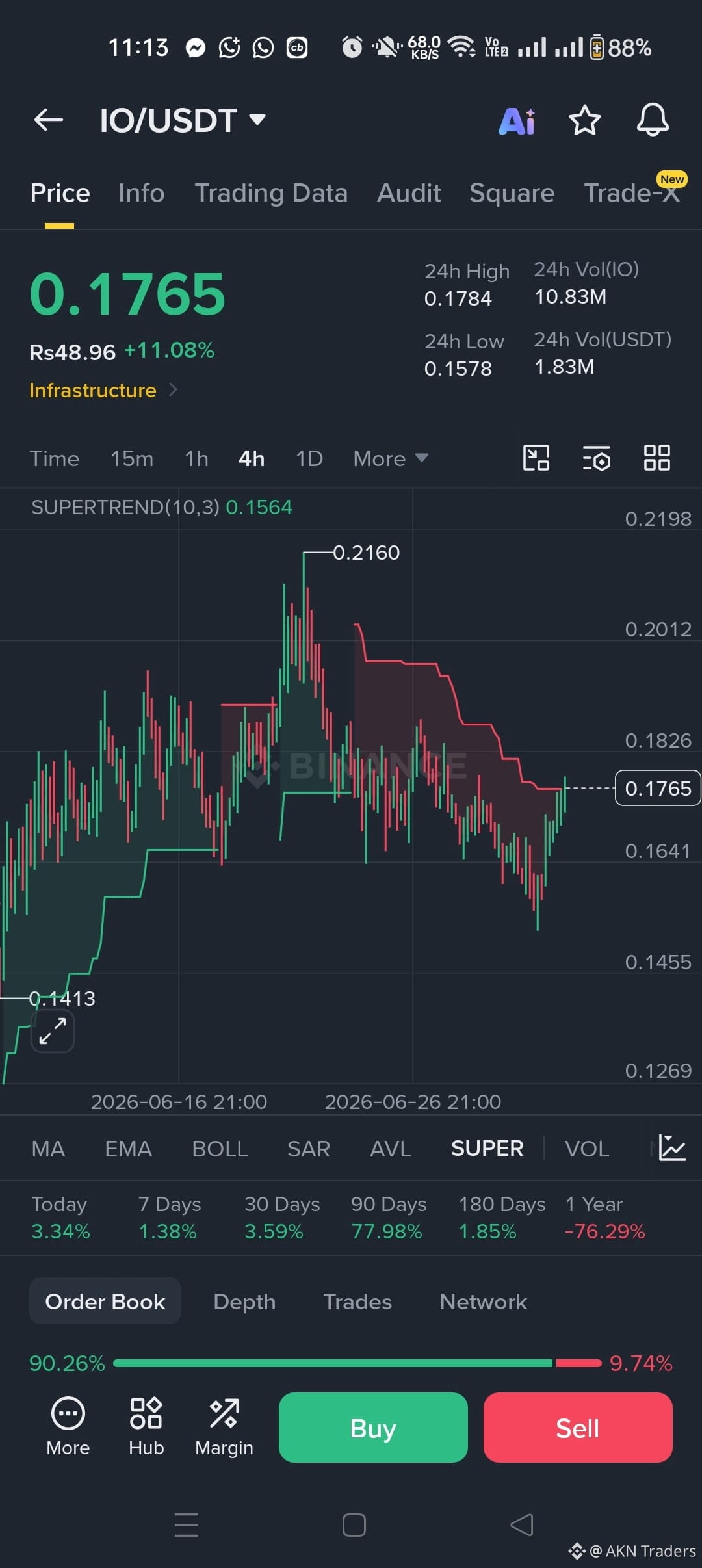Tap the 24h Low value 0.1578
This screenshot has height=1568, width=702.
tap(458, 369)
